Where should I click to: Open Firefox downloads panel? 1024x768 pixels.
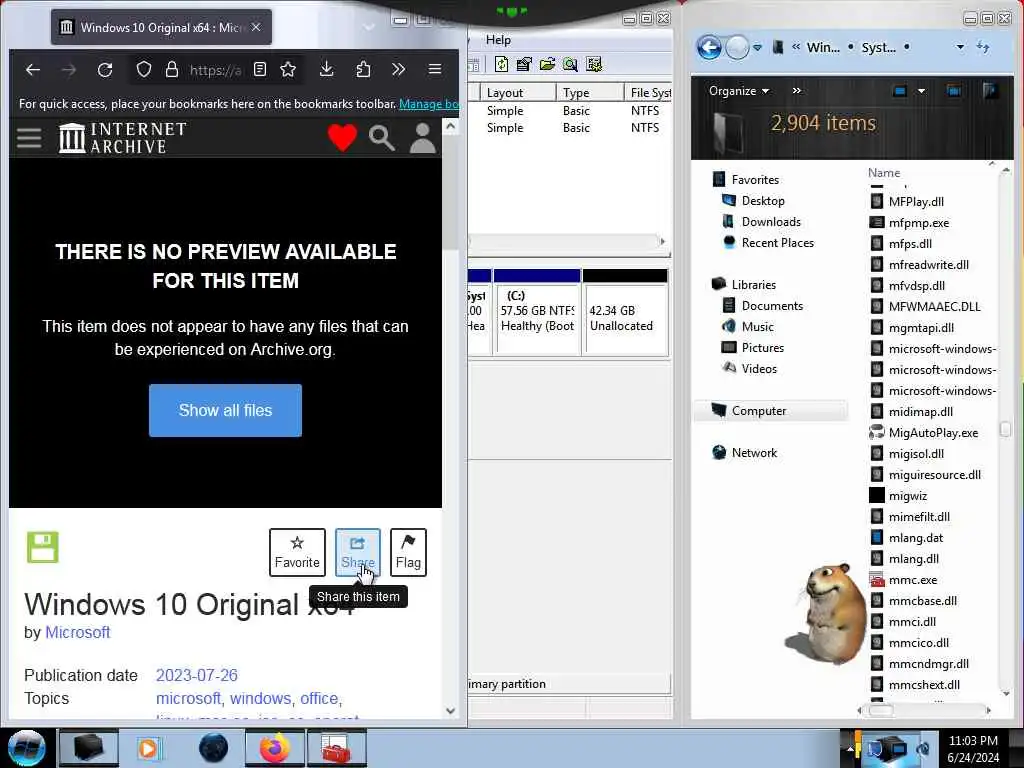click(327, 69)
